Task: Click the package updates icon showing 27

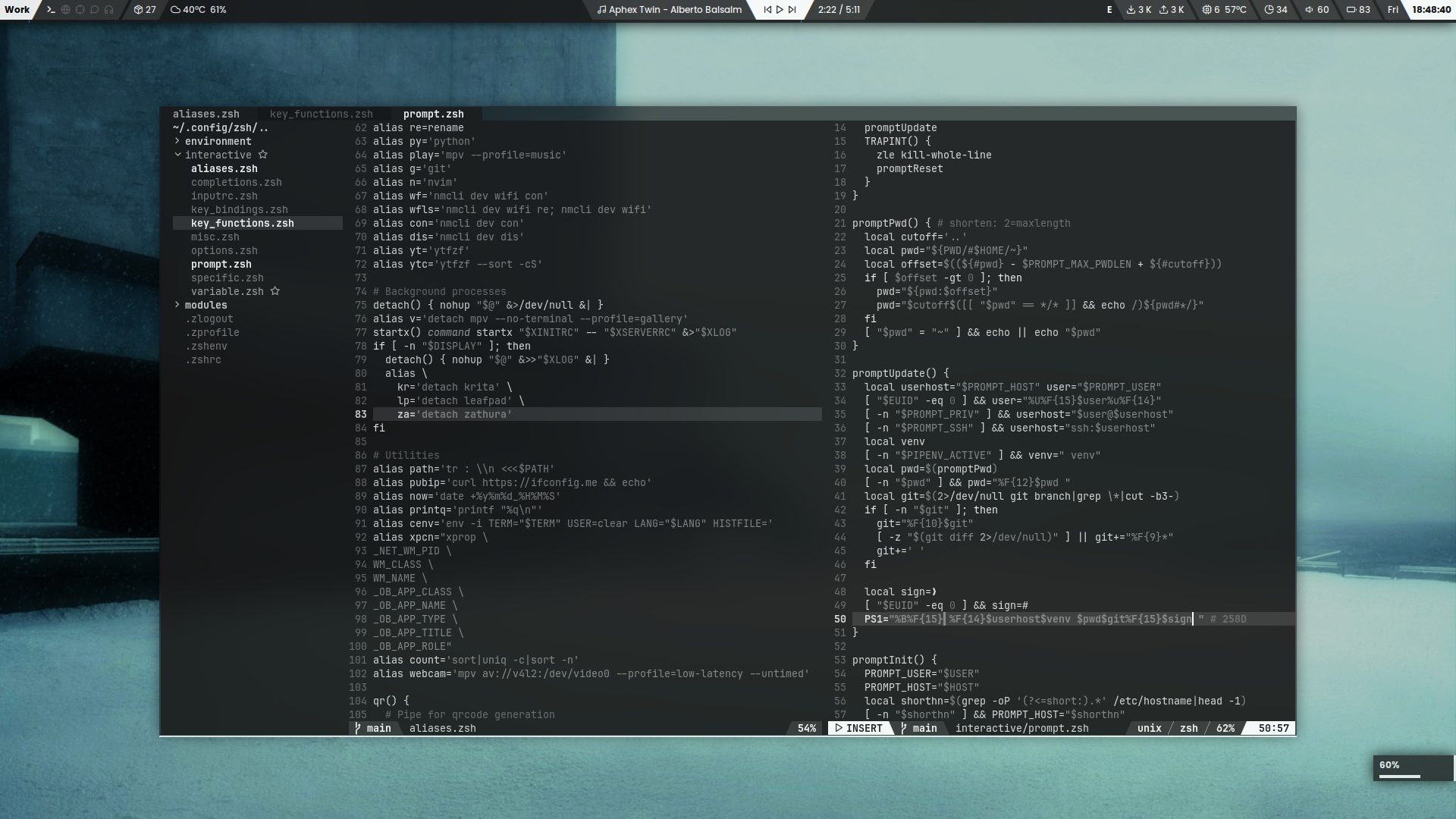Action: point(139,10)
